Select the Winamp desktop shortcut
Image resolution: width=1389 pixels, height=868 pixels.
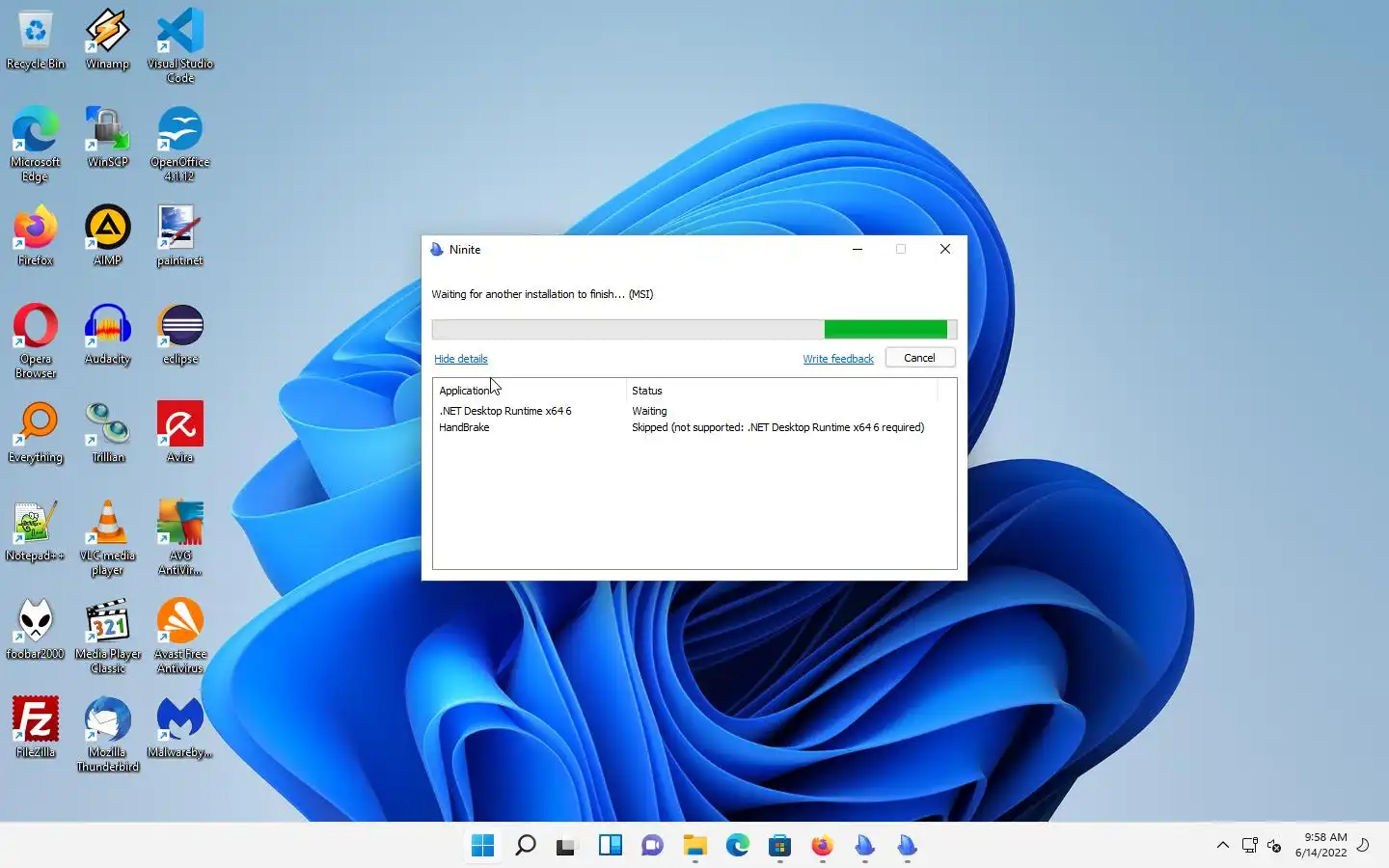point(107,40)
